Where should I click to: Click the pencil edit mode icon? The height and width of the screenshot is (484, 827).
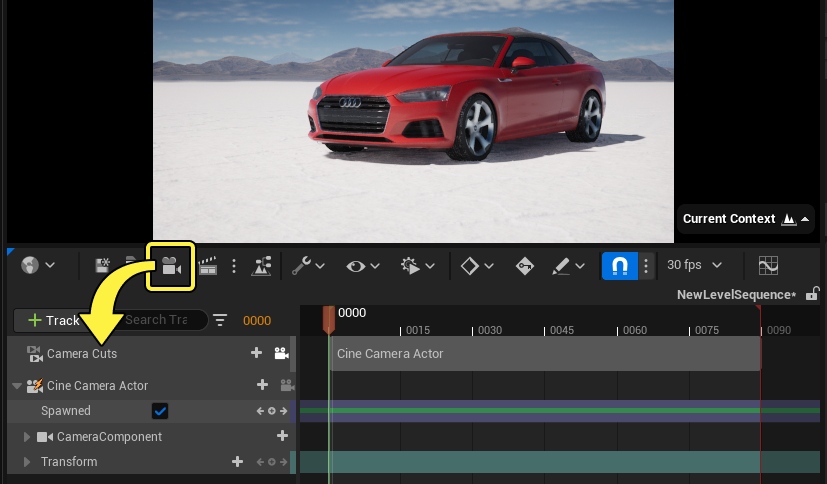(x=561, y=266)
